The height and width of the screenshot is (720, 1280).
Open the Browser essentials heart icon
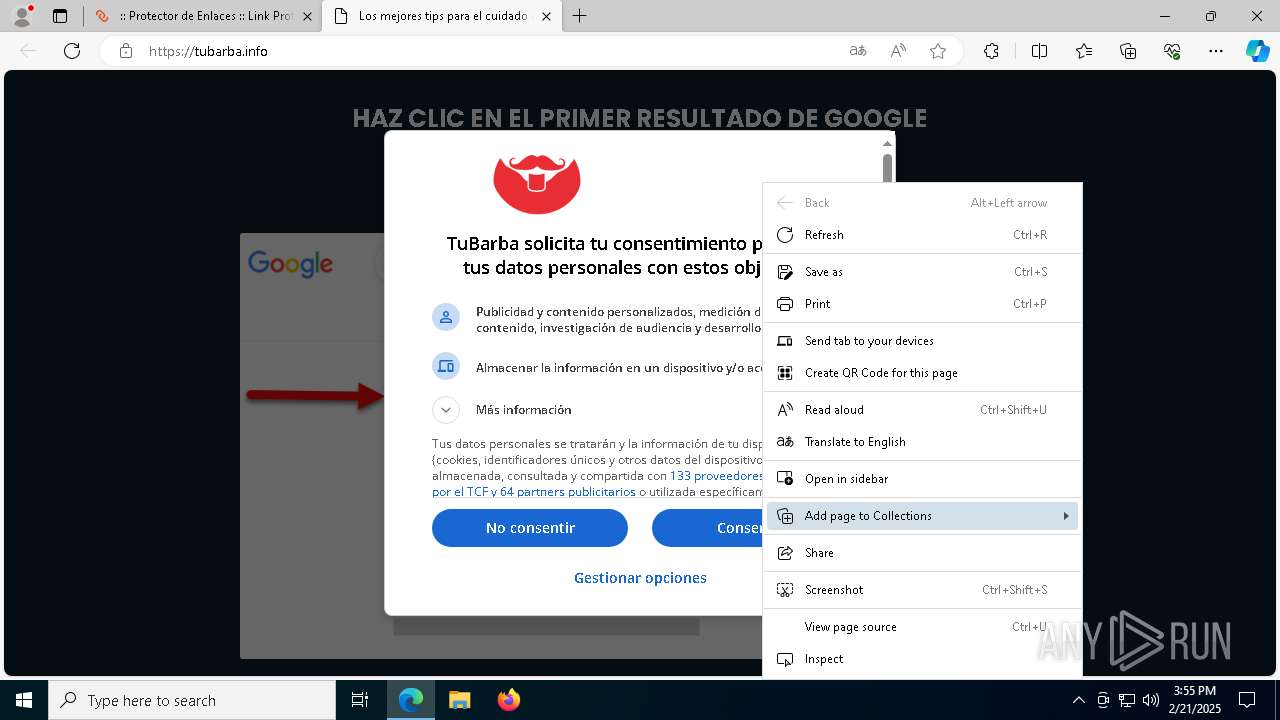[x=1172, y=51]
